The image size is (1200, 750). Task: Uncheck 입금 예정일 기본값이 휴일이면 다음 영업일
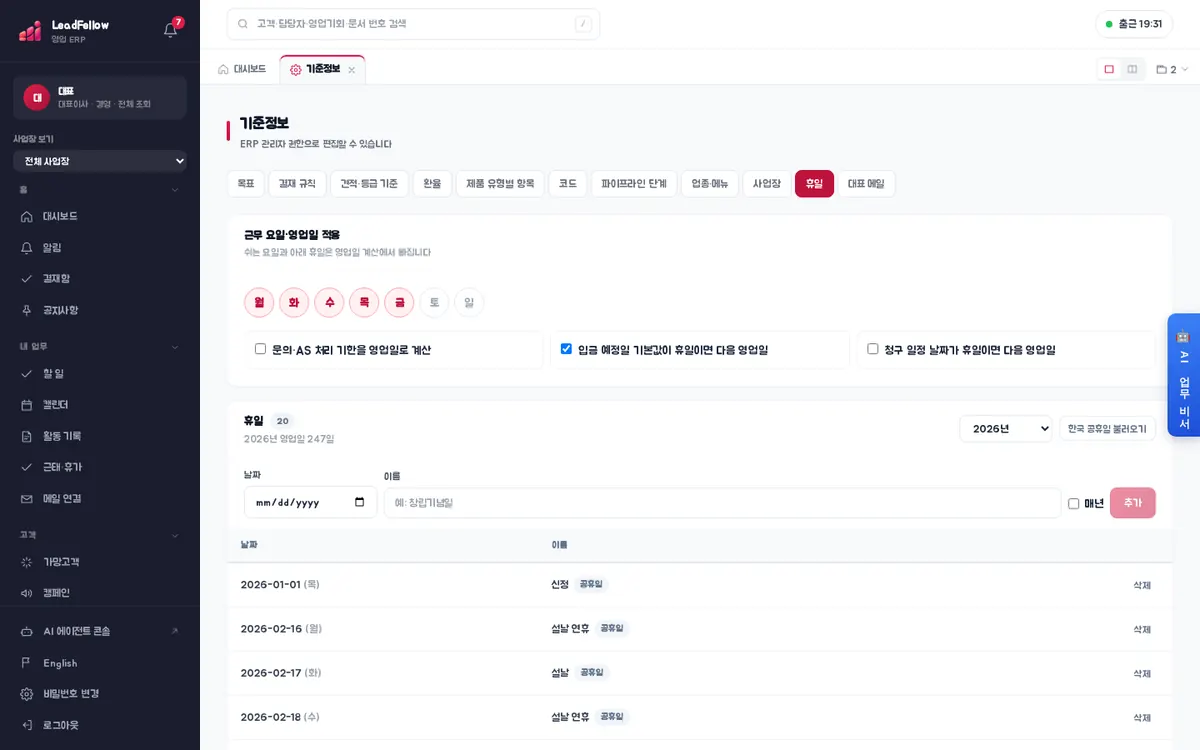(566, 349)
